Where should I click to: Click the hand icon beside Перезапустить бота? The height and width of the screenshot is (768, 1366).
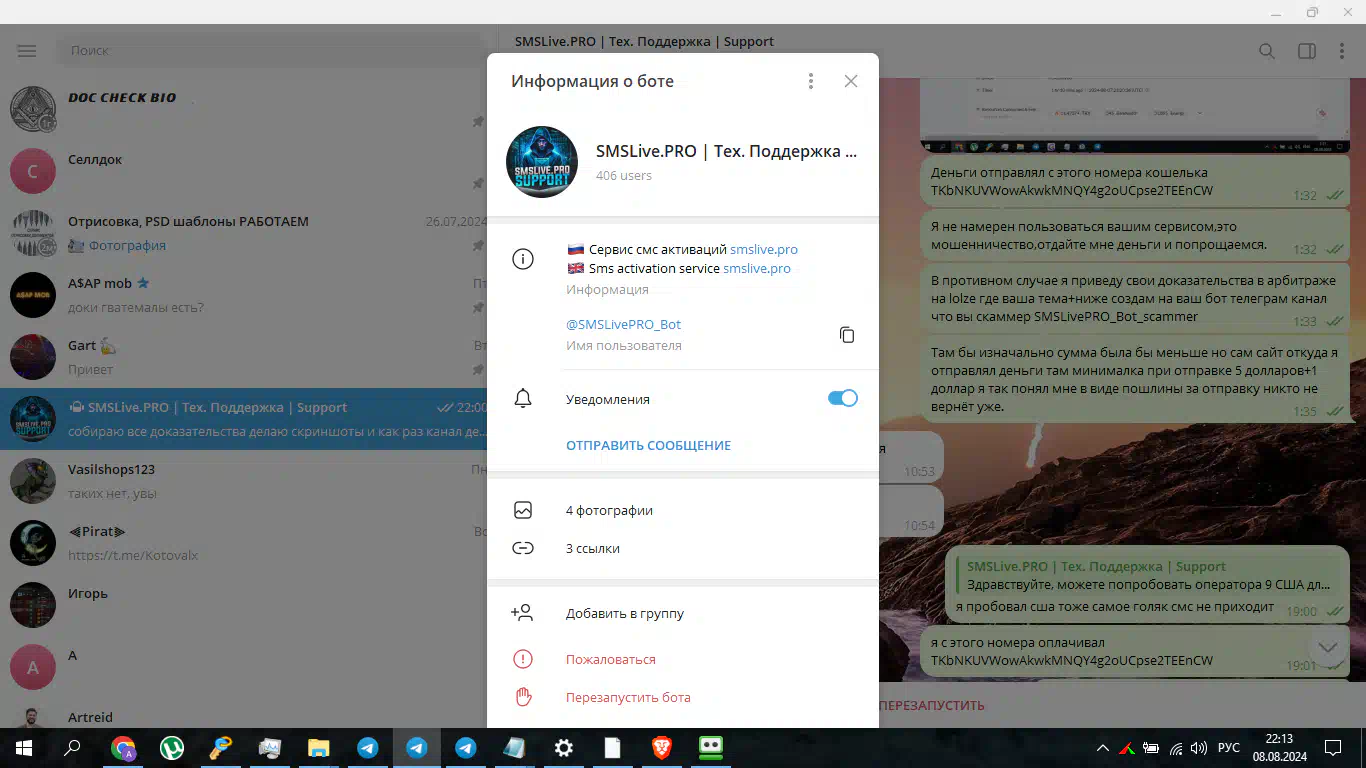523,697
